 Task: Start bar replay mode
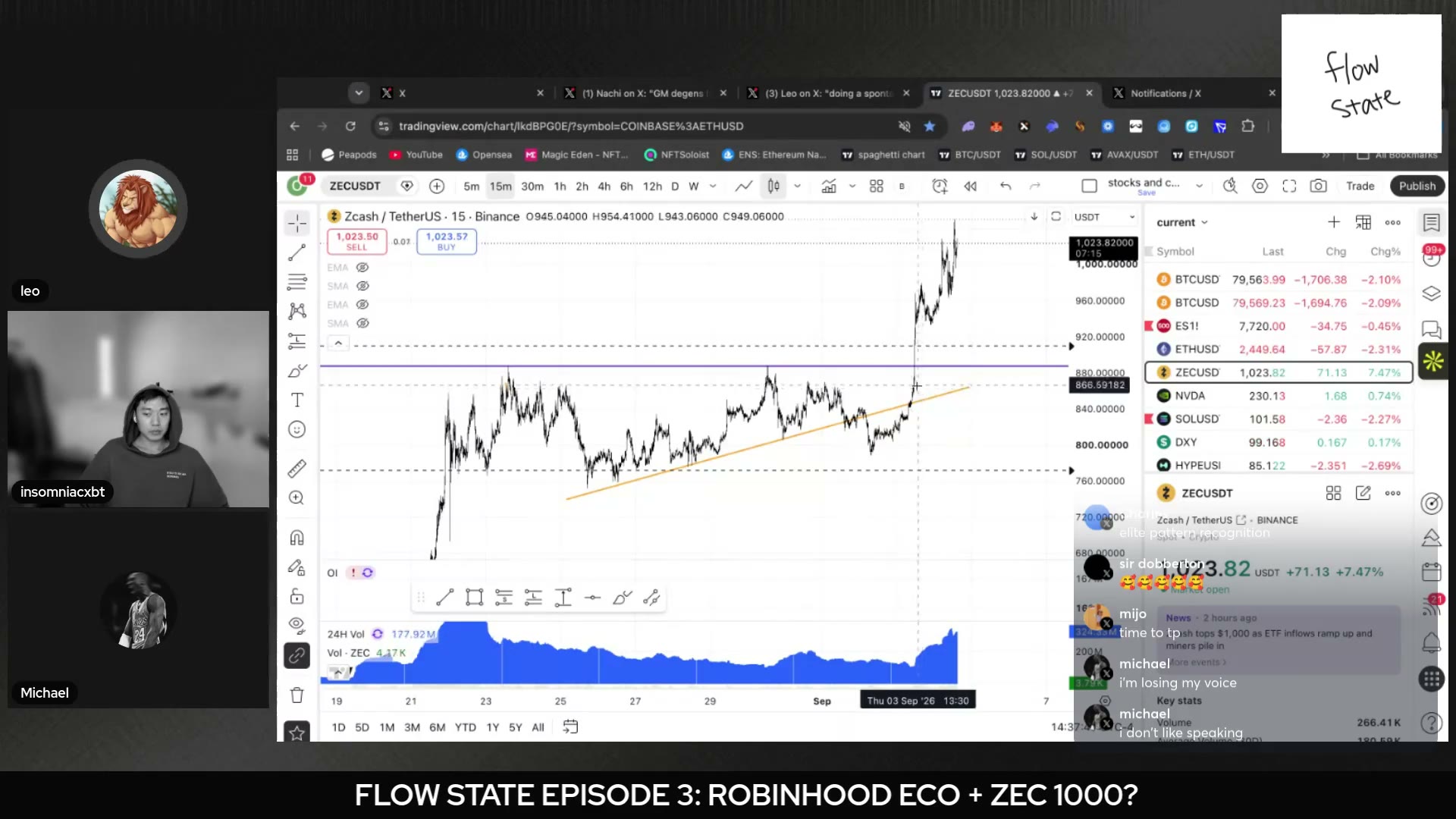(x=970, y=186)
